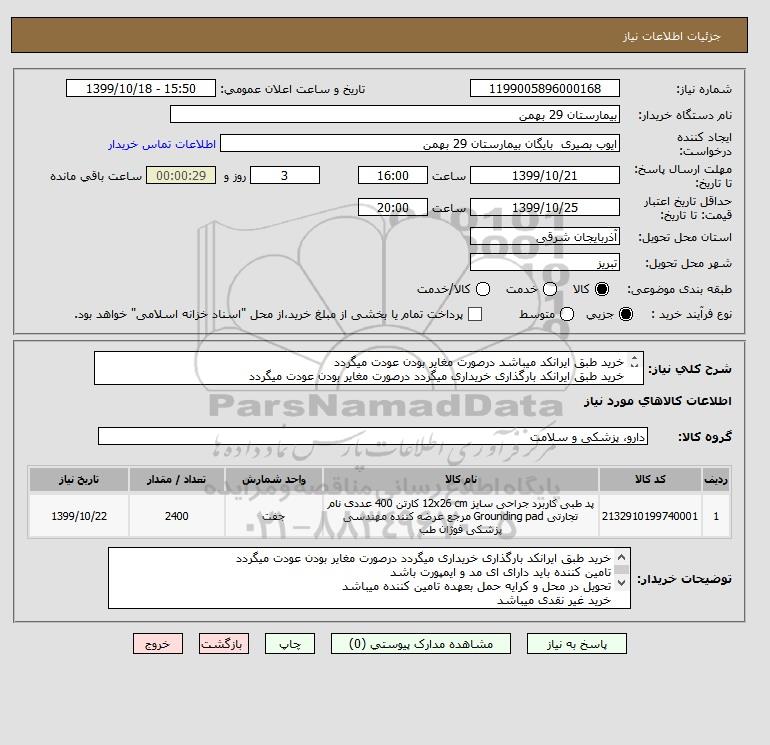Click the product code cell 2132910199740001
The image size is (770, 745).
[x=650, y=516]
